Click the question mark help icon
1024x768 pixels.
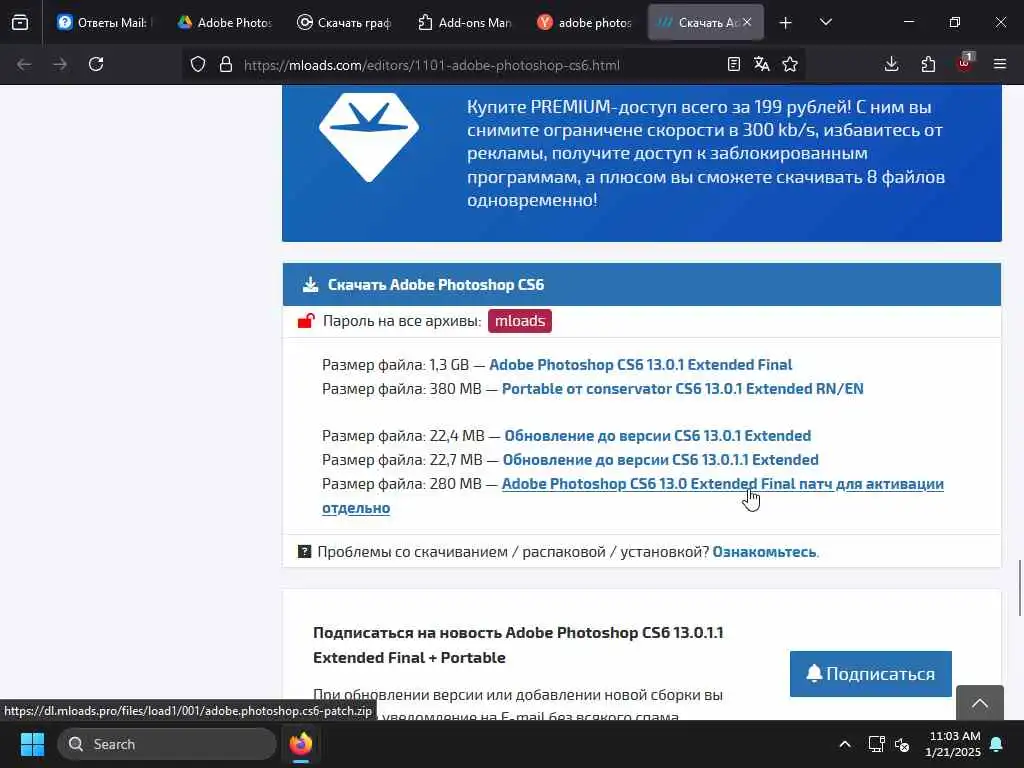pos(304,551)
